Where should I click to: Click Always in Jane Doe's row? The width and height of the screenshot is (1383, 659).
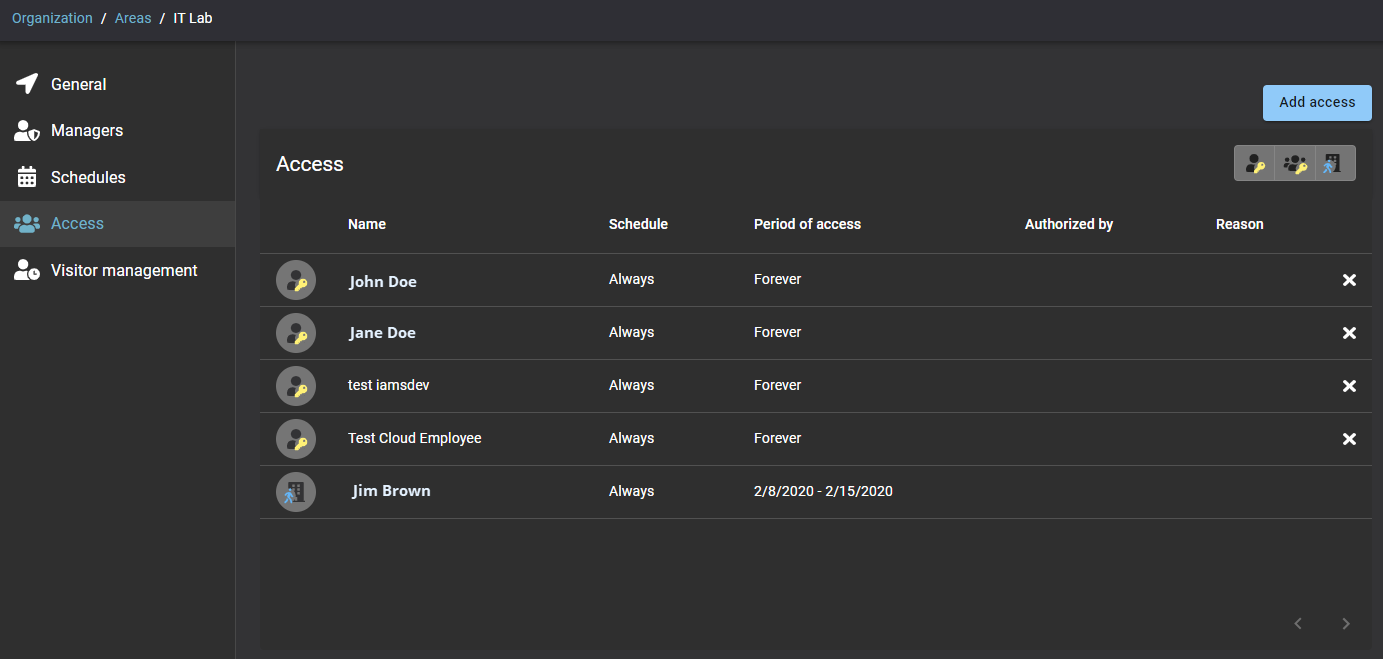coord(632,332)
